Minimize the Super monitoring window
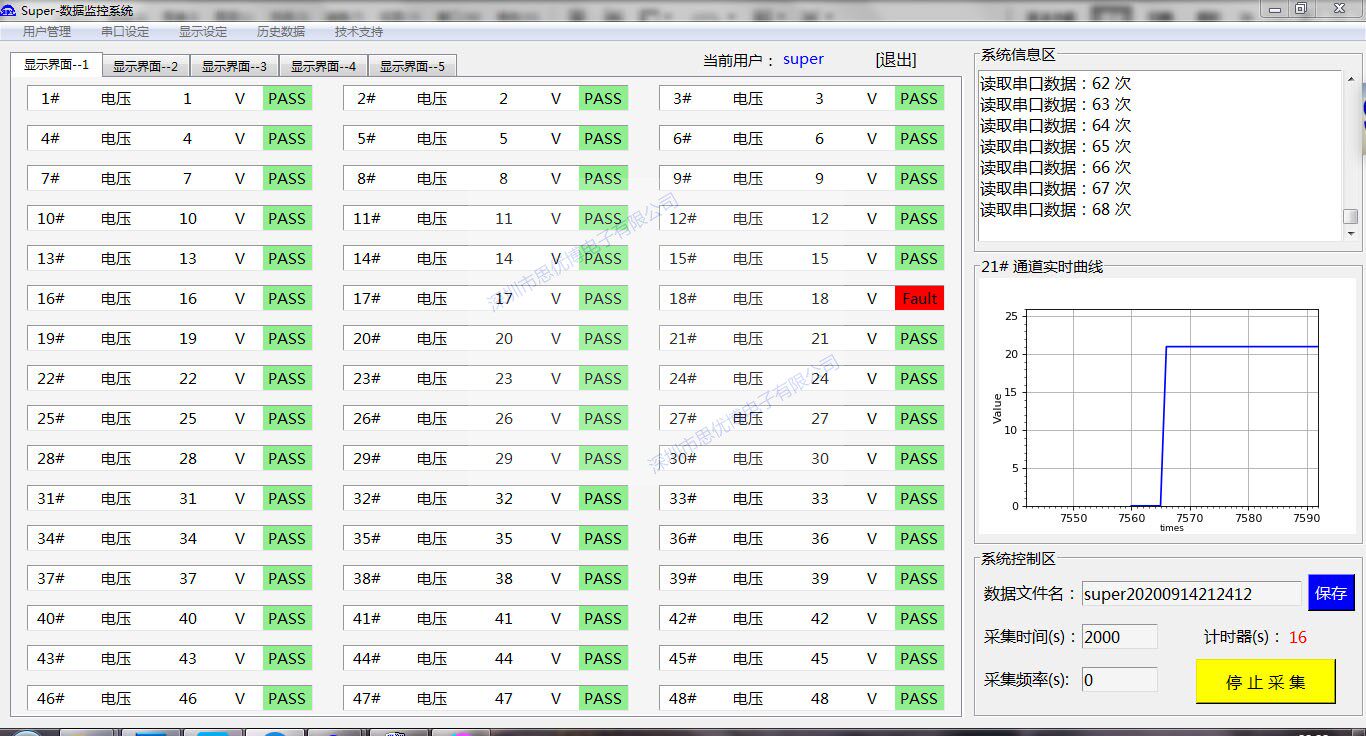This screenshot has height=736, width=1366. pyautogui.click(x=1275, y=8)
